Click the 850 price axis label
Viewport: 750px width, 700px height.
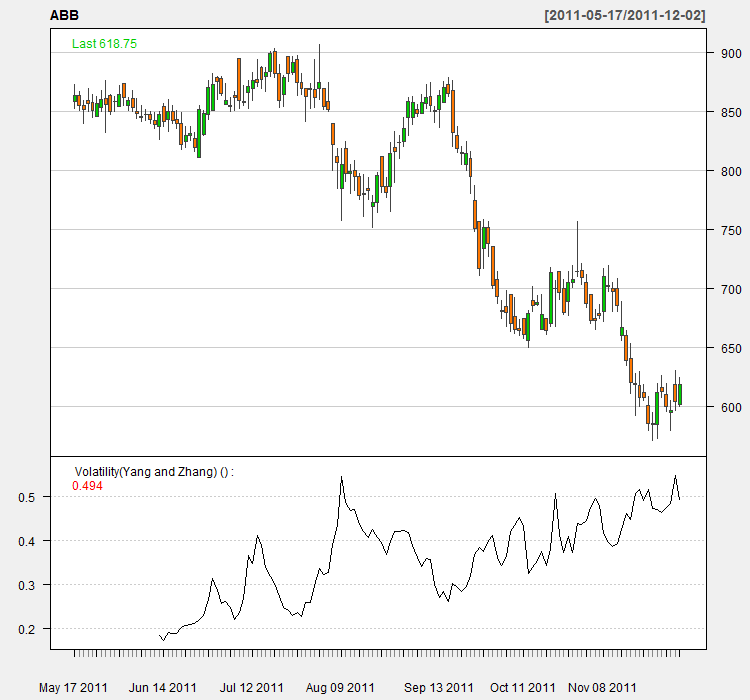(x=731, y=112)
